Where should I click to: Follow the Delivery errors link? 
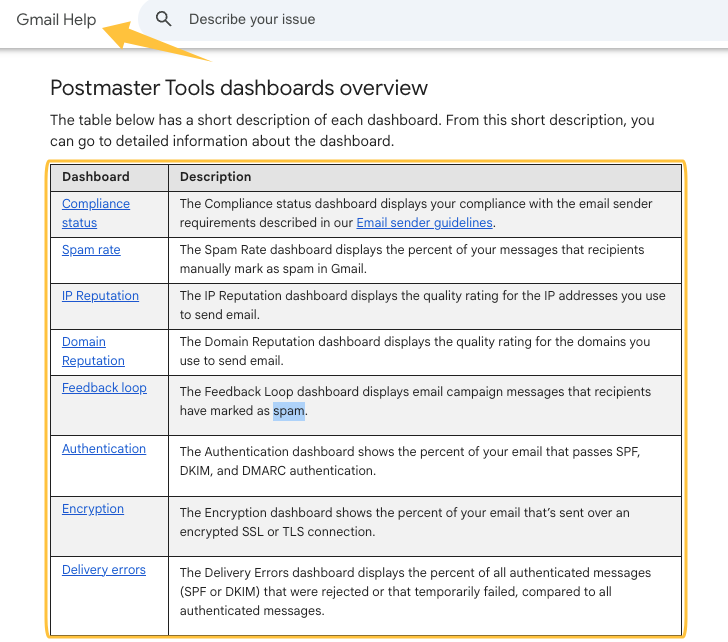point(104,570)
